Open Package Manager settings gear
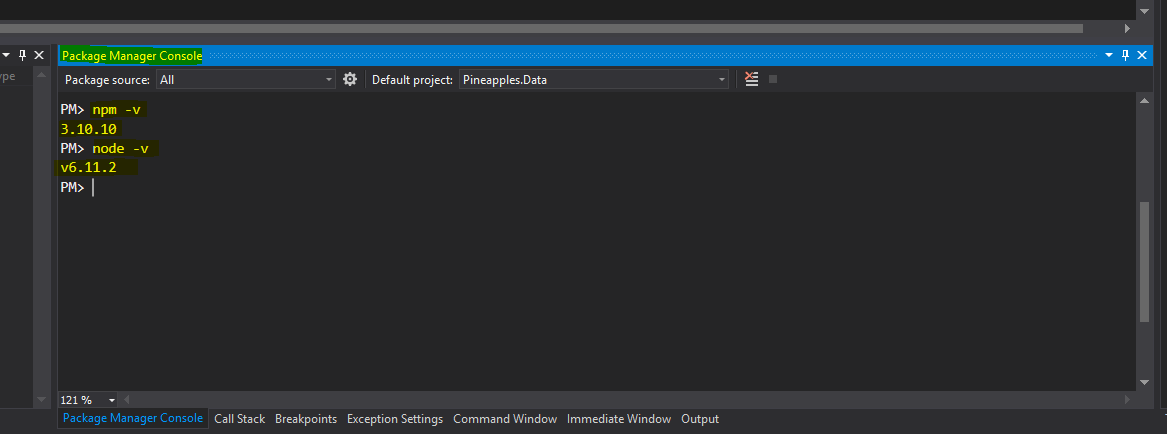 (x=350, y=79)
